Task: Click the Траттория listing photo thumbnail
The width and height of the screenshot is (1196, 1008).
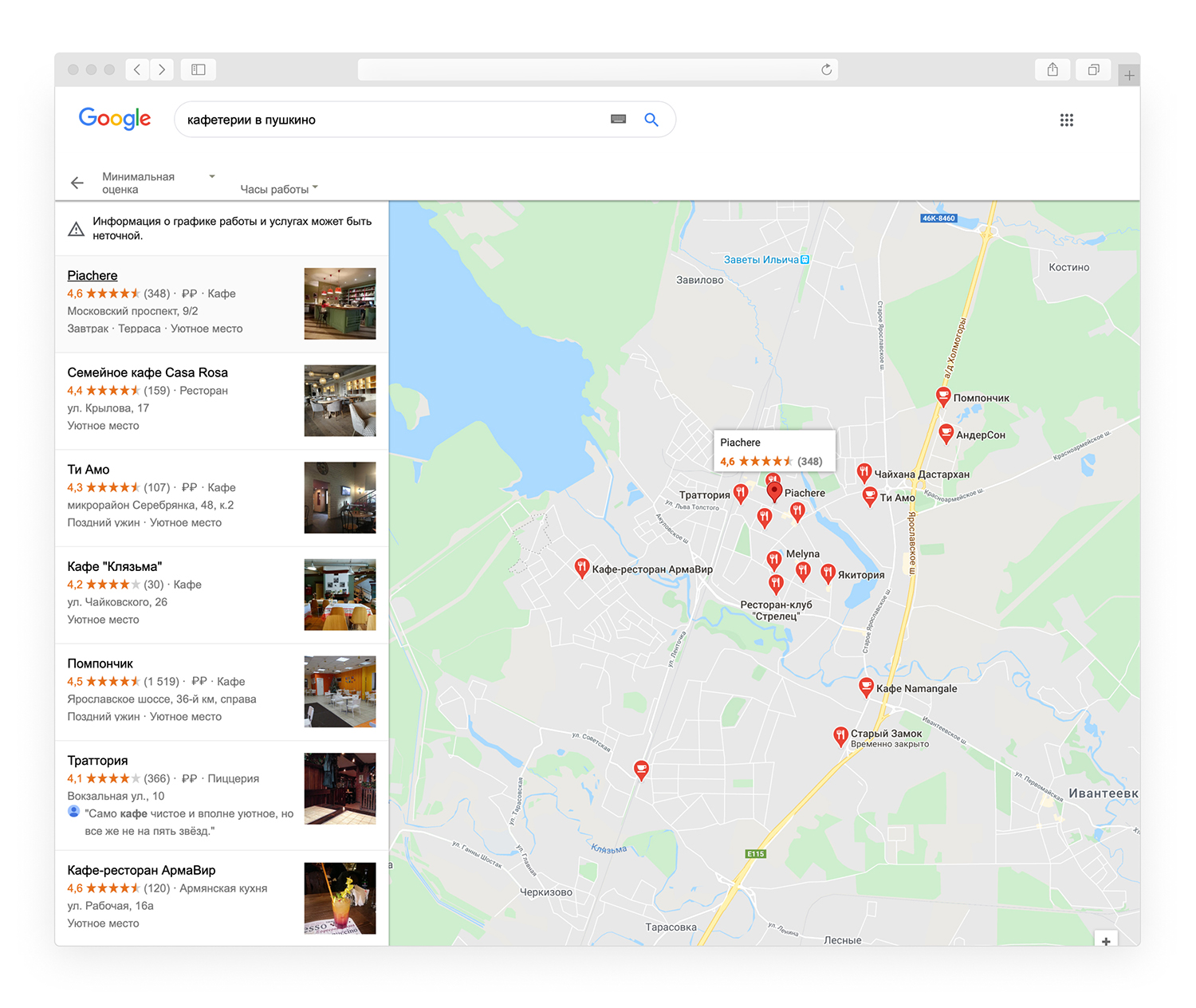Action: 340,789
